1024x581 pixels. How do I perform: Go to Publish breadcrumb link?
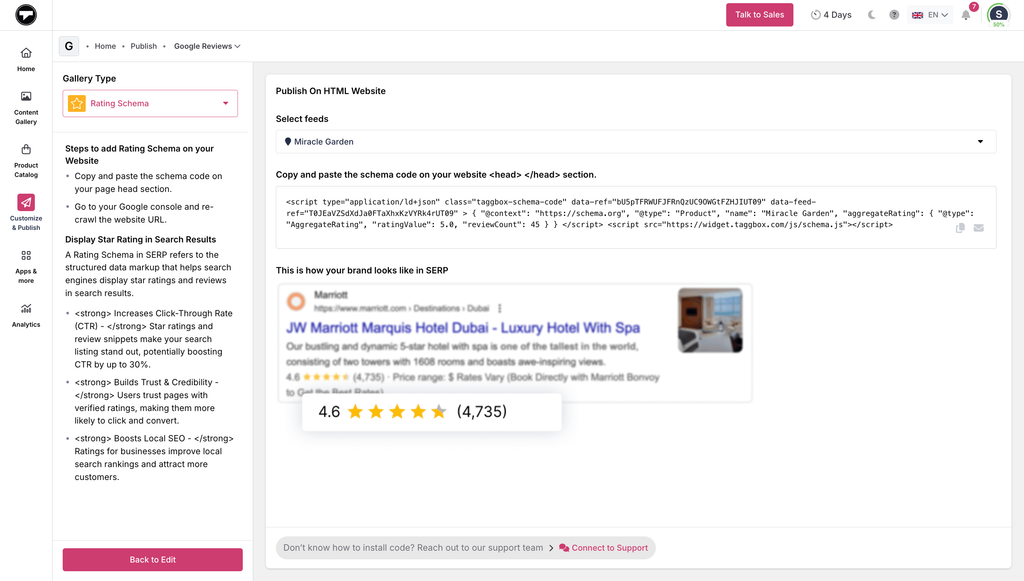click(144, 46)
